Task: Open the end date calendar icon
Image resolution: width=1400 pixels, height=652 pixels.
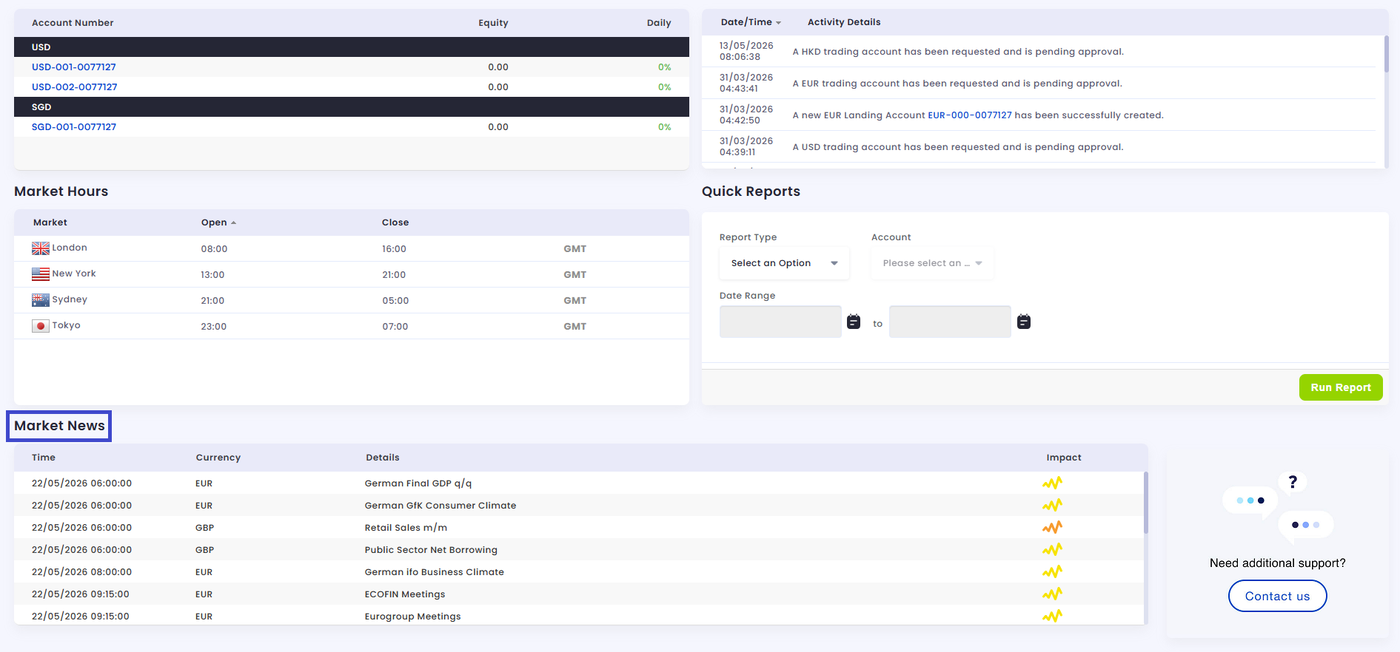Action: 1024,322
